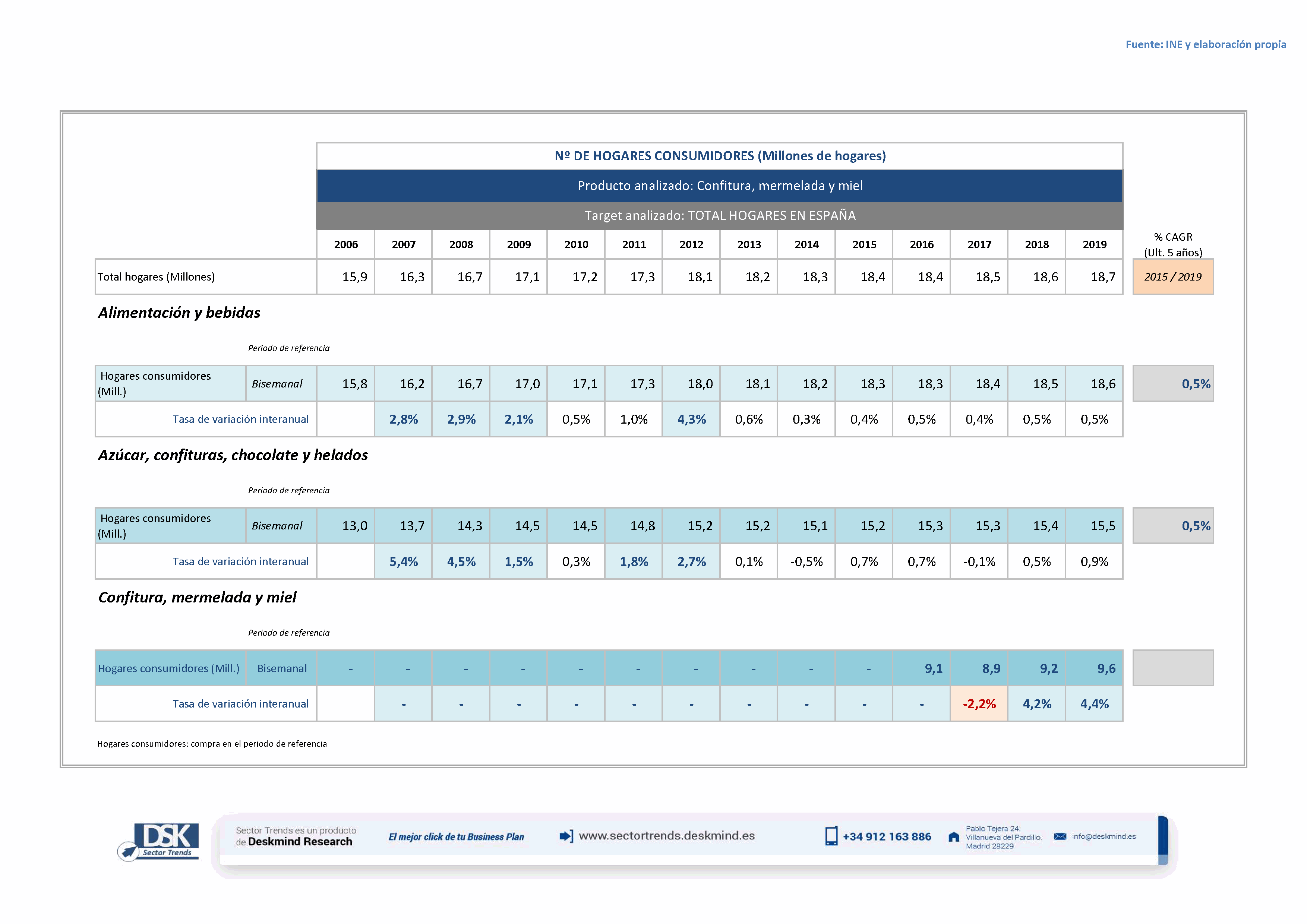Click the 'Total hogares (Millones)' row label
Viewport: 1307px width, 924px height.
coord(156,277)
